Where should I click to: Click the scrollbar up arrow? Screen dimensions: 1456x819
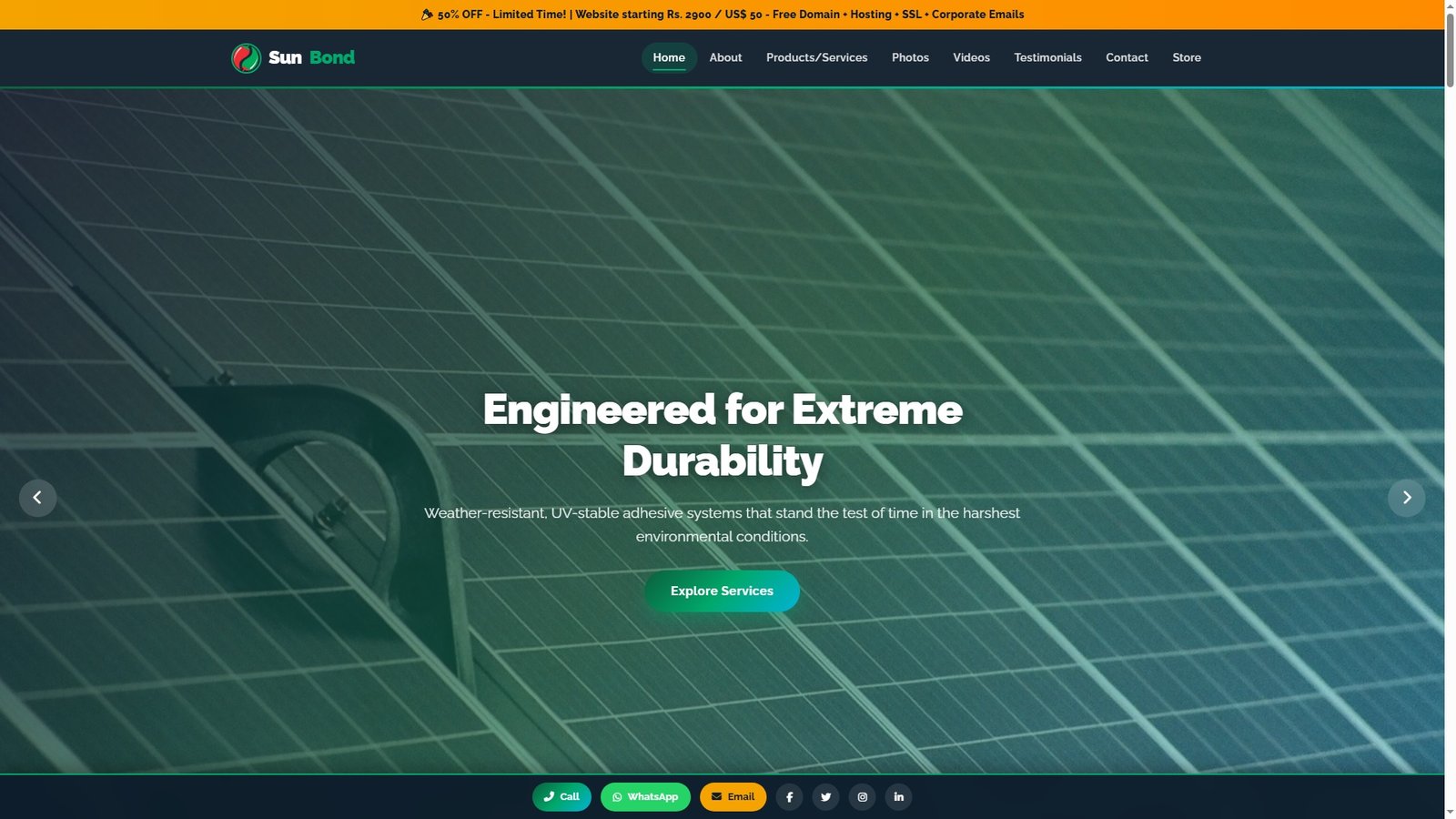[x=1450, y=5]
